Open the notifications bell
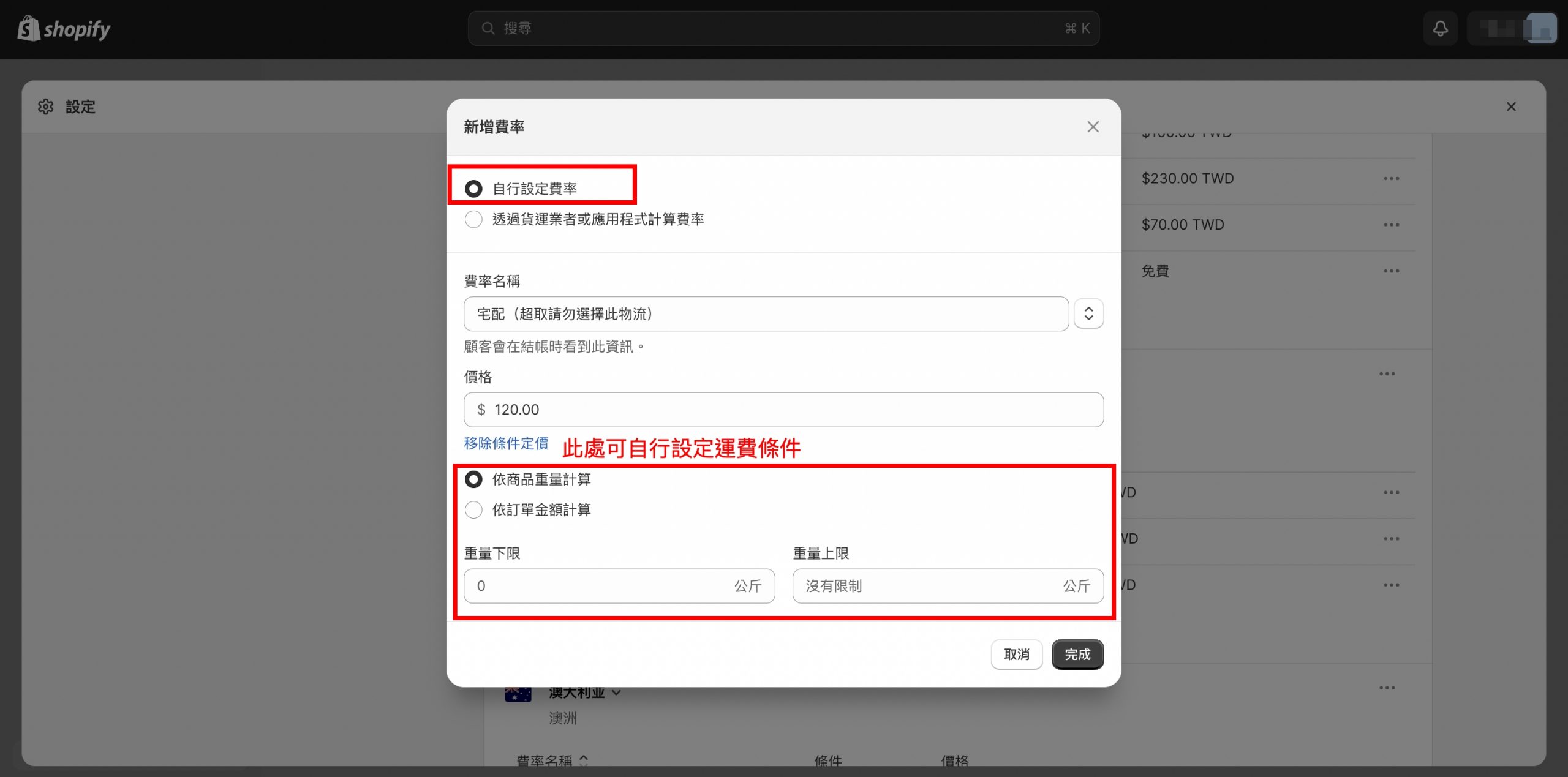This screenshot has height=777, width=1568. pyautogui.click(x=1440, y=28)
